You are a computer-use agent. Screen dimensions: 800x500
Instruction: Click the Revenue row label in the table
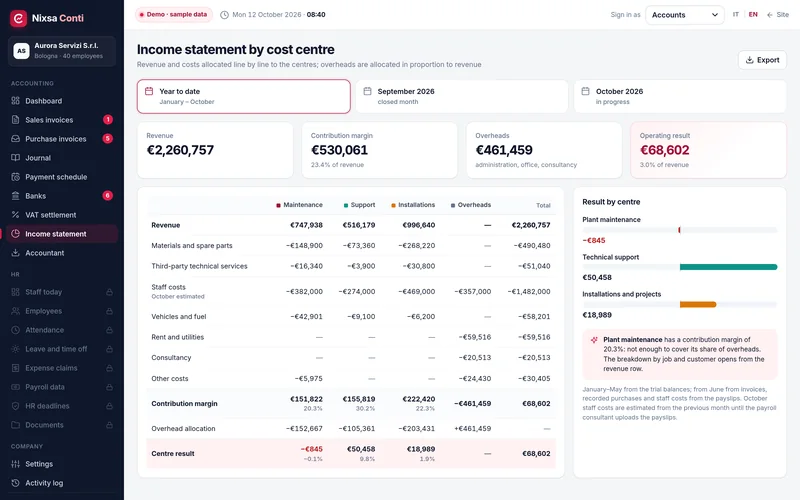pos(166,225)
